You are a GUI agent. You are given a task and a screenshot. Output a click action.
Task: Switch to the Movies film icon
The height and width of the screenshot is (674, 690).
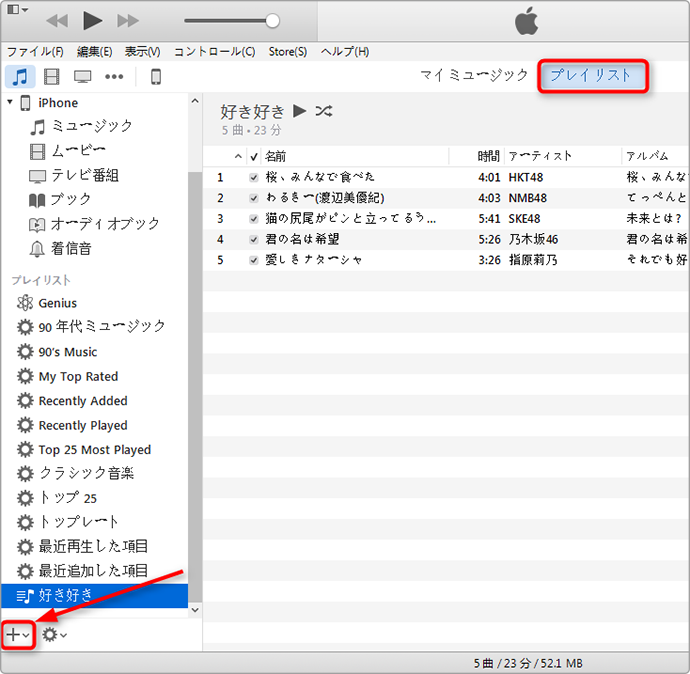51,77
